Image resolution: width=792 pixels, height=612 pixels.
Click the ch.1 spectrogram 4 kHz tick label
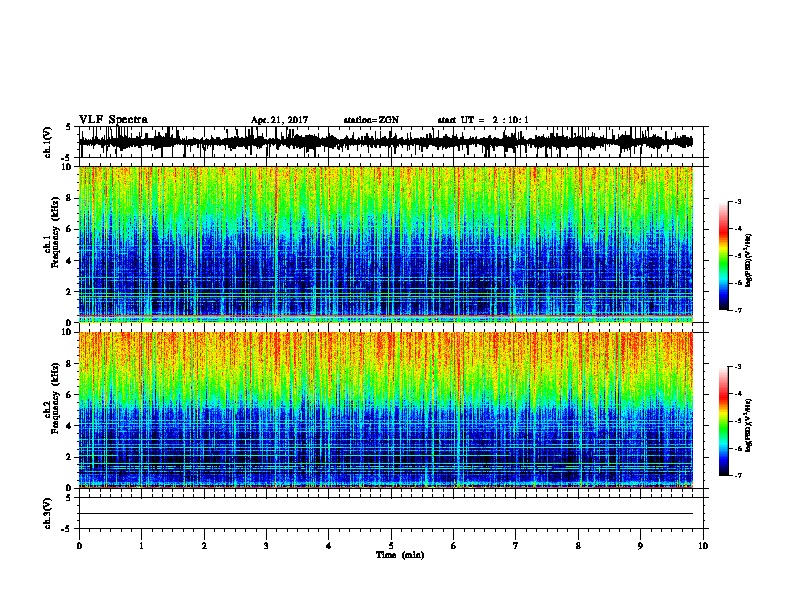click(x=70, y=261)
